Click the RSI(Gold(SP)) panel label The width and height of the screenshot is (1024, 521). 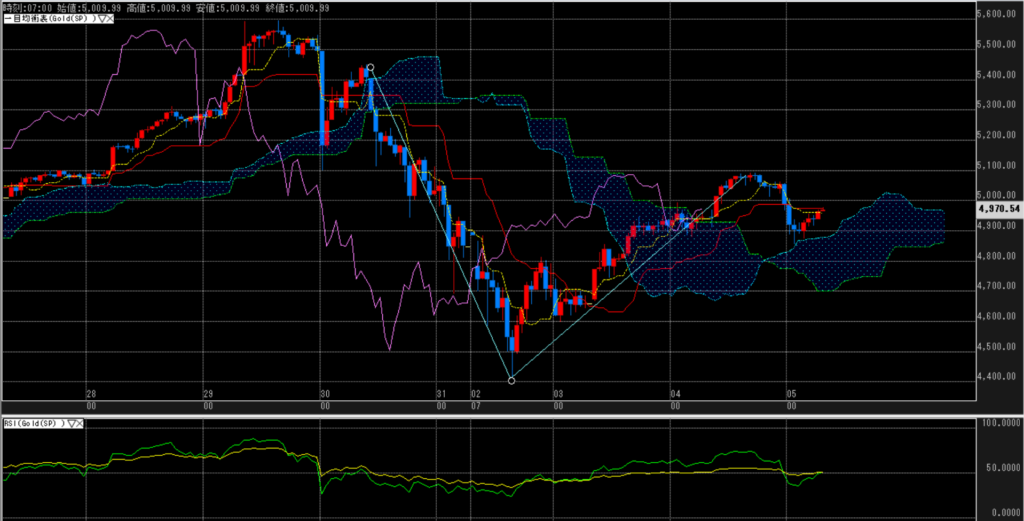point(31,424)
